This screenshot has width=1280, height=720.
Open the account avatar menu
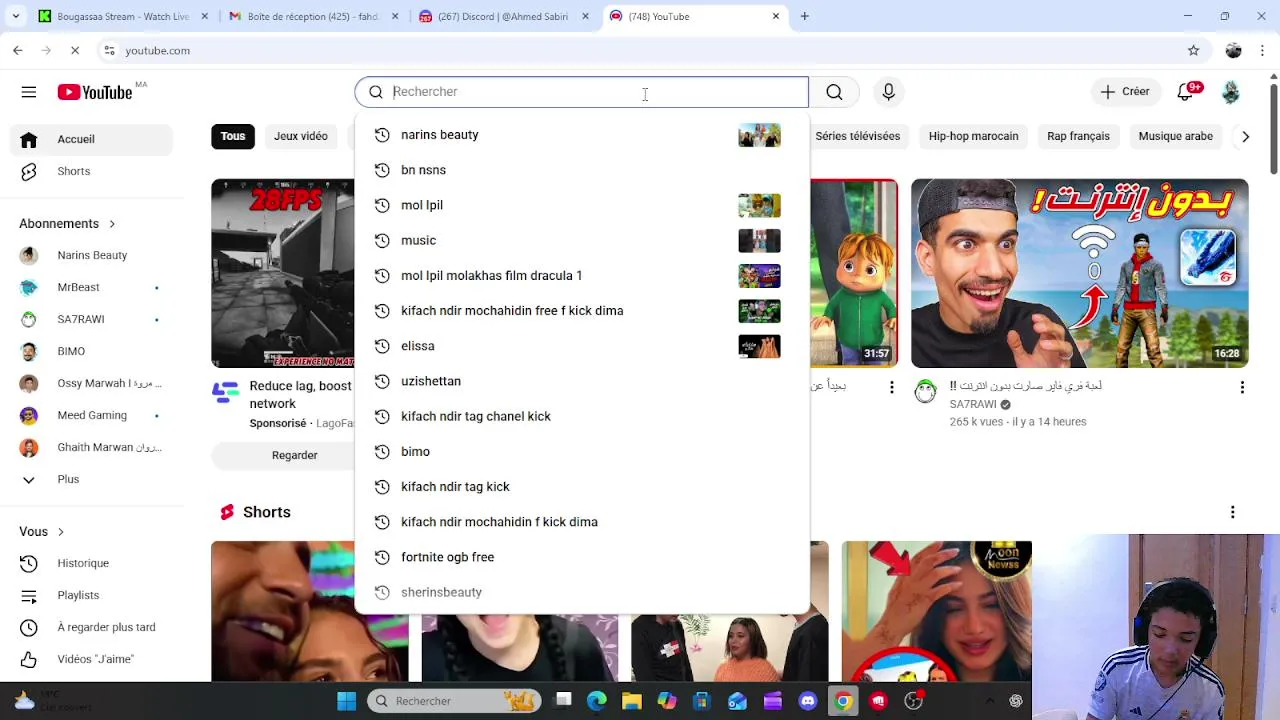pyautogui.click(x=1231, y=92)
